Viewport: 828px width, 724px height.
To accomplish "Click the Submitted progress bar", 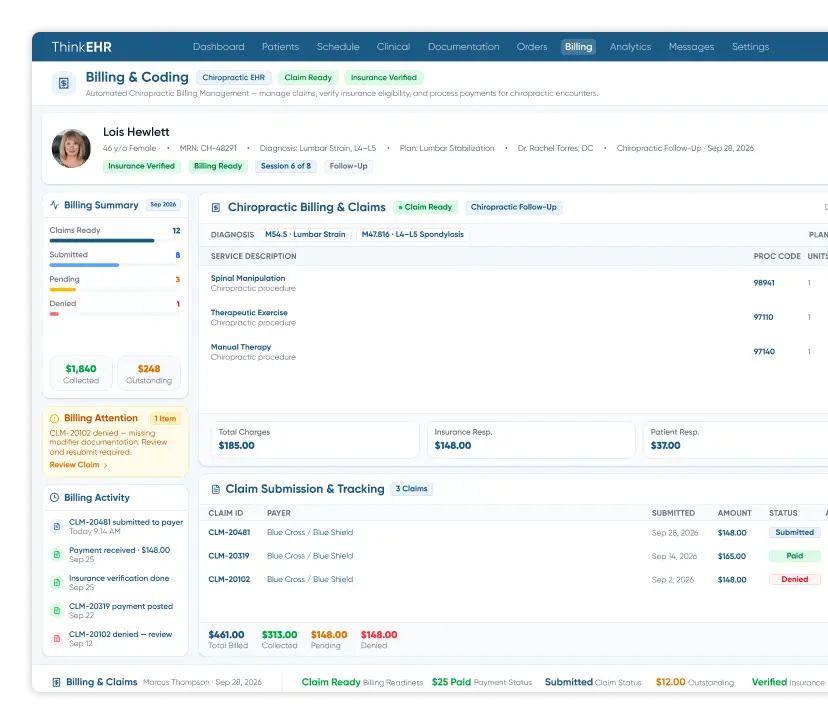I will [x=115, y=265].
